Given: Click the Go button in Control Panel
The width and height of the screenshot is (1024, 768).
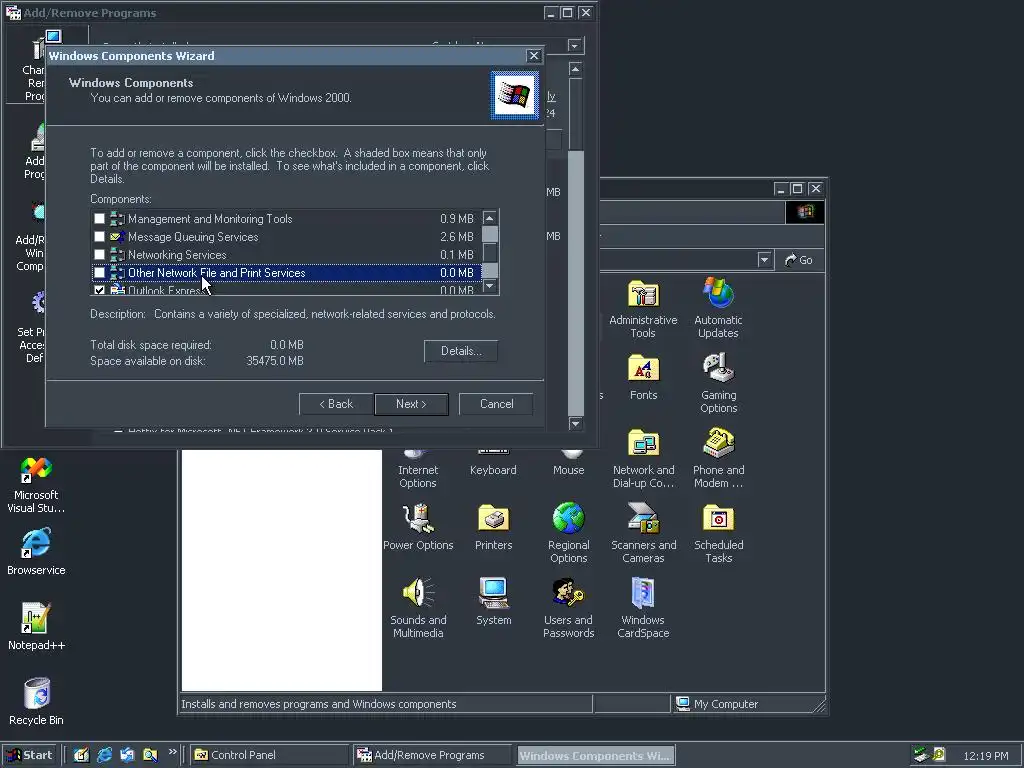Looking at the screenshot, I should coord(799,260).
